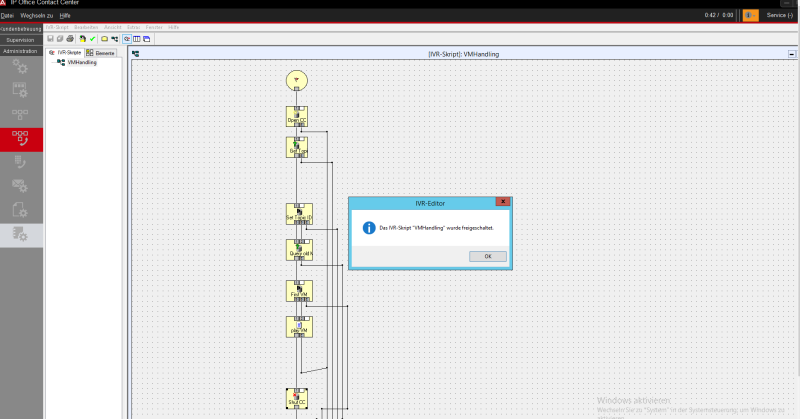
Task: Open the document settings sidebar icon
Action: (x=20, y=210)
